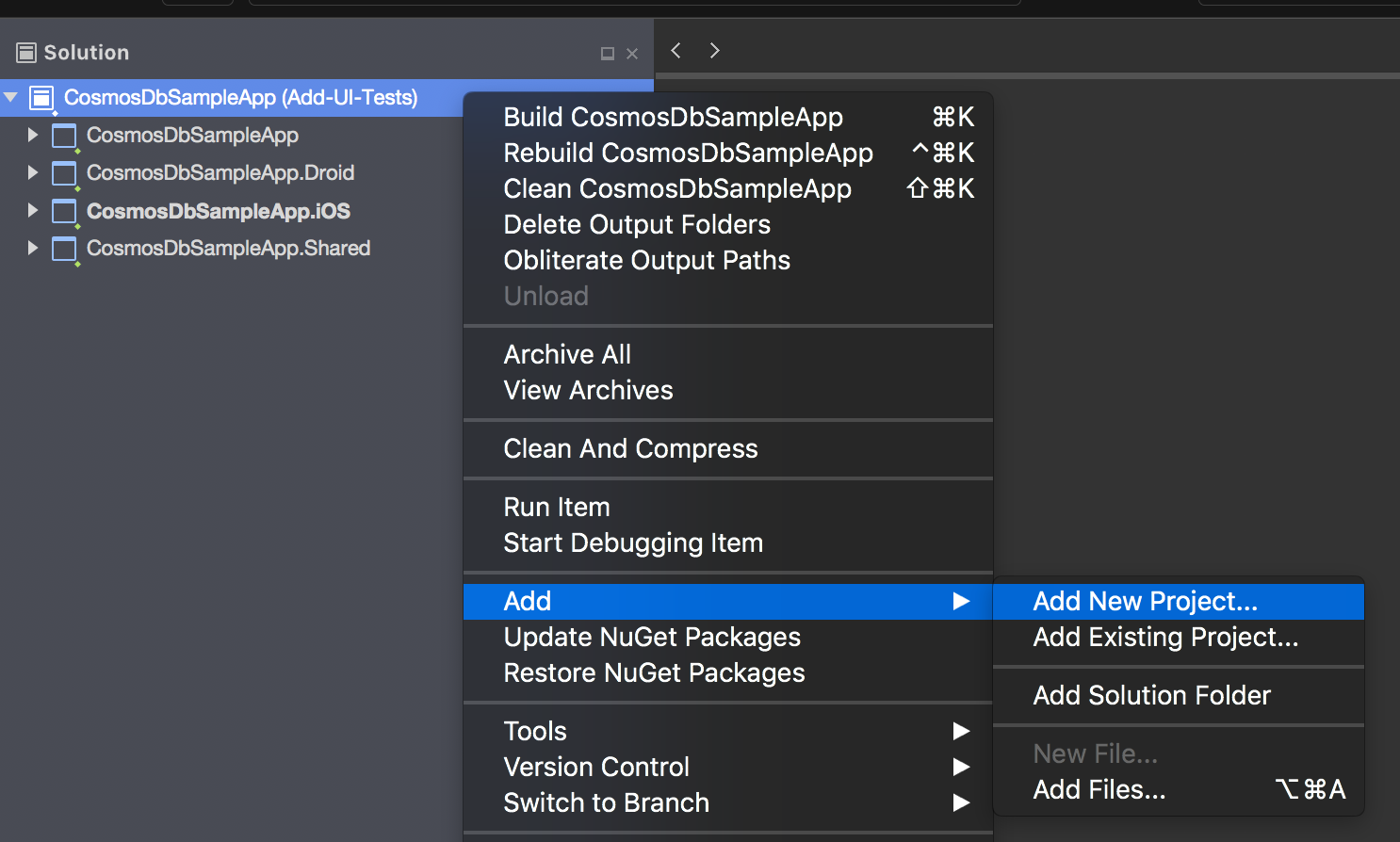The image size is (1400, 842).
Task: Select Restore NuGet Packages
Action: coord(728,672)
